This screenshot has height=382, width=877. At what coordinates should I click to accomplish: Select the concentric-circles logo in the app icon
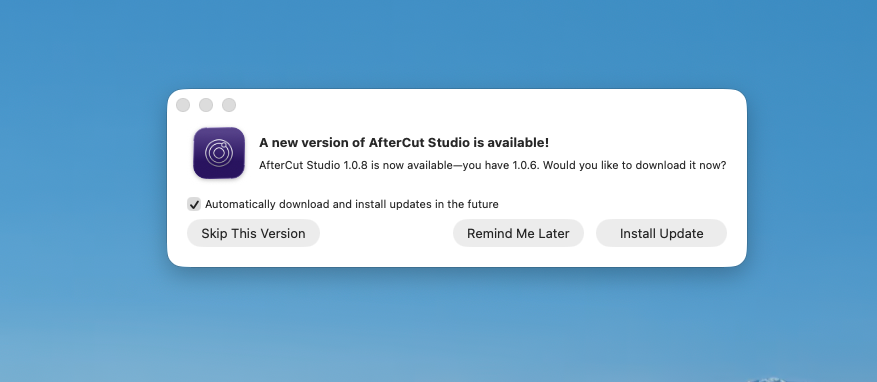click(219, 153)
